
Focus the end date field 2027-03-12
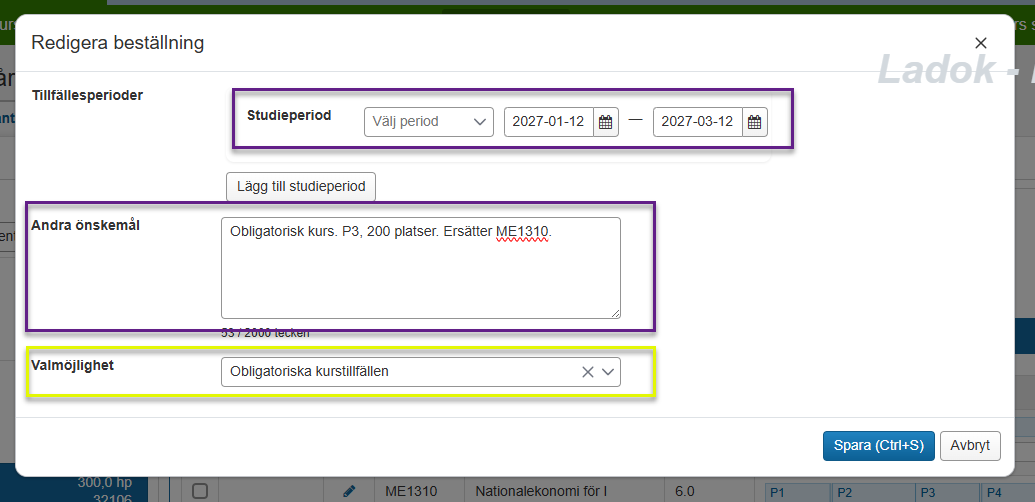coord(697,122)
